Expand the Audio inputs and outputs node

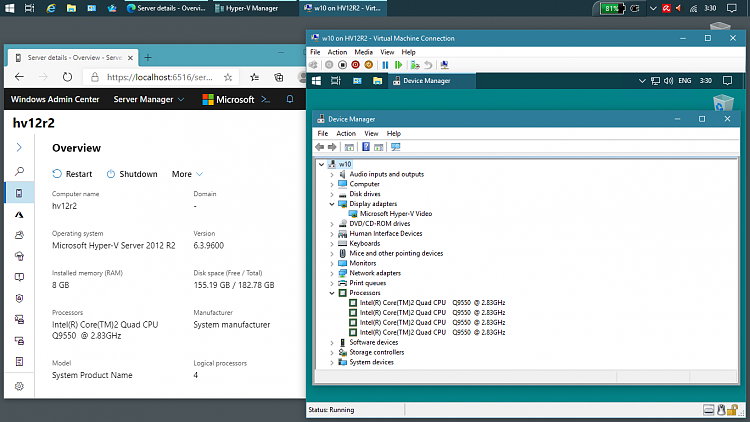[x=332, y=175]
